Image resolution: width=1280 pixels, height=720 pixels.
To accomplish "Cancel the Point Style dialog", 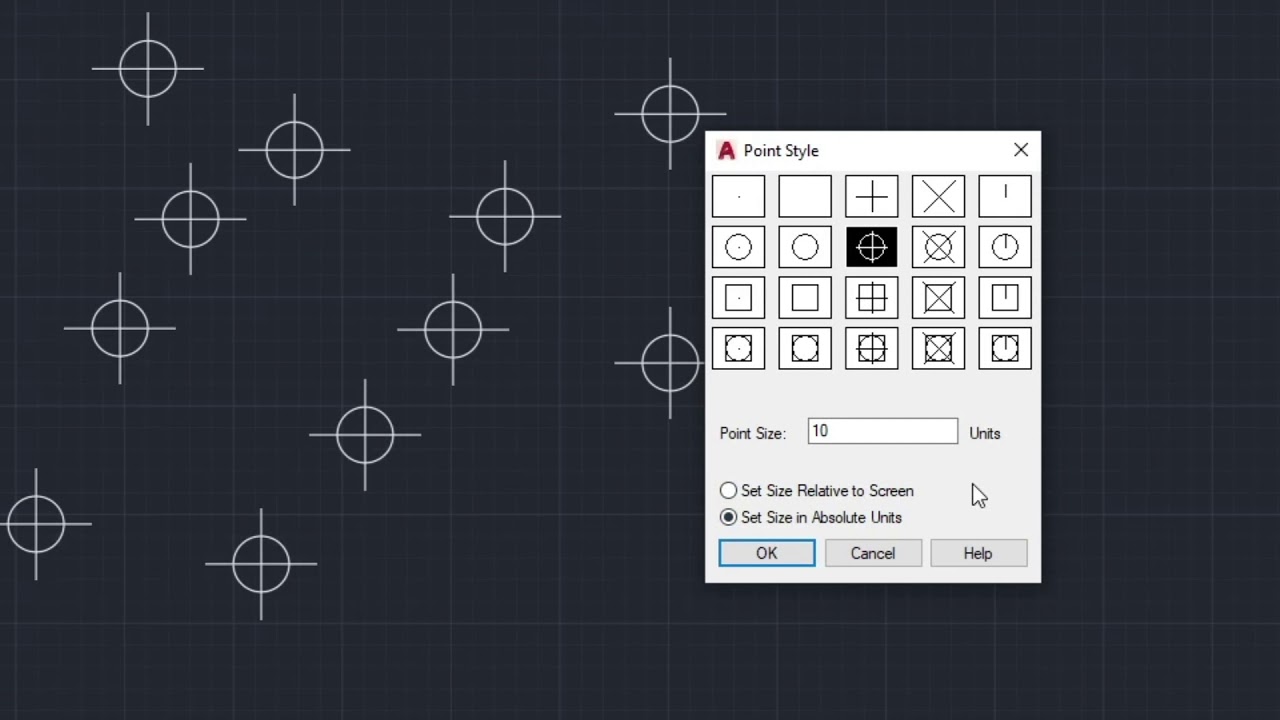I will [873, 553].
